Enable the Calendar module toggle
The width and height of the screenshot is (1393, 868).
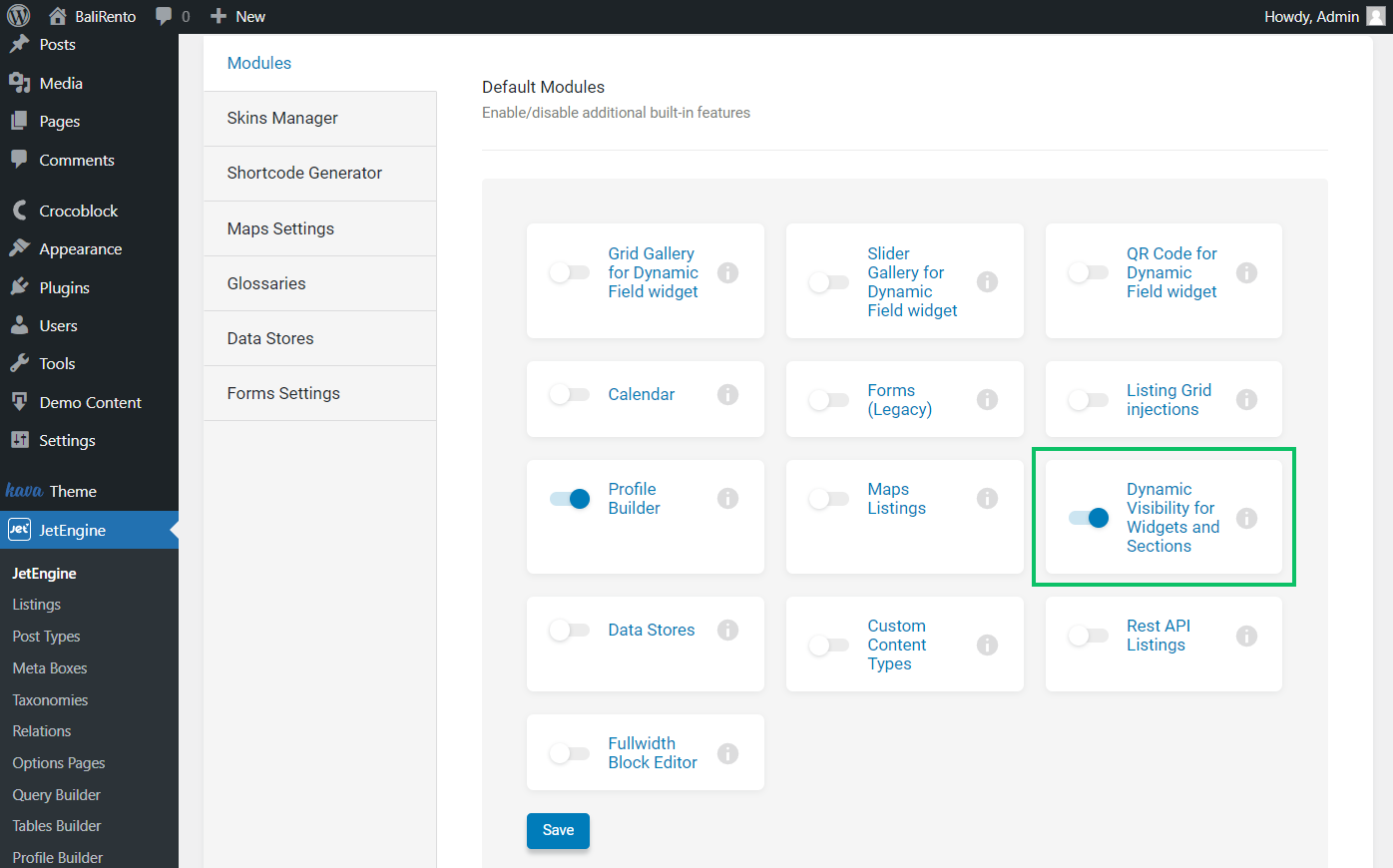(570, 394)
